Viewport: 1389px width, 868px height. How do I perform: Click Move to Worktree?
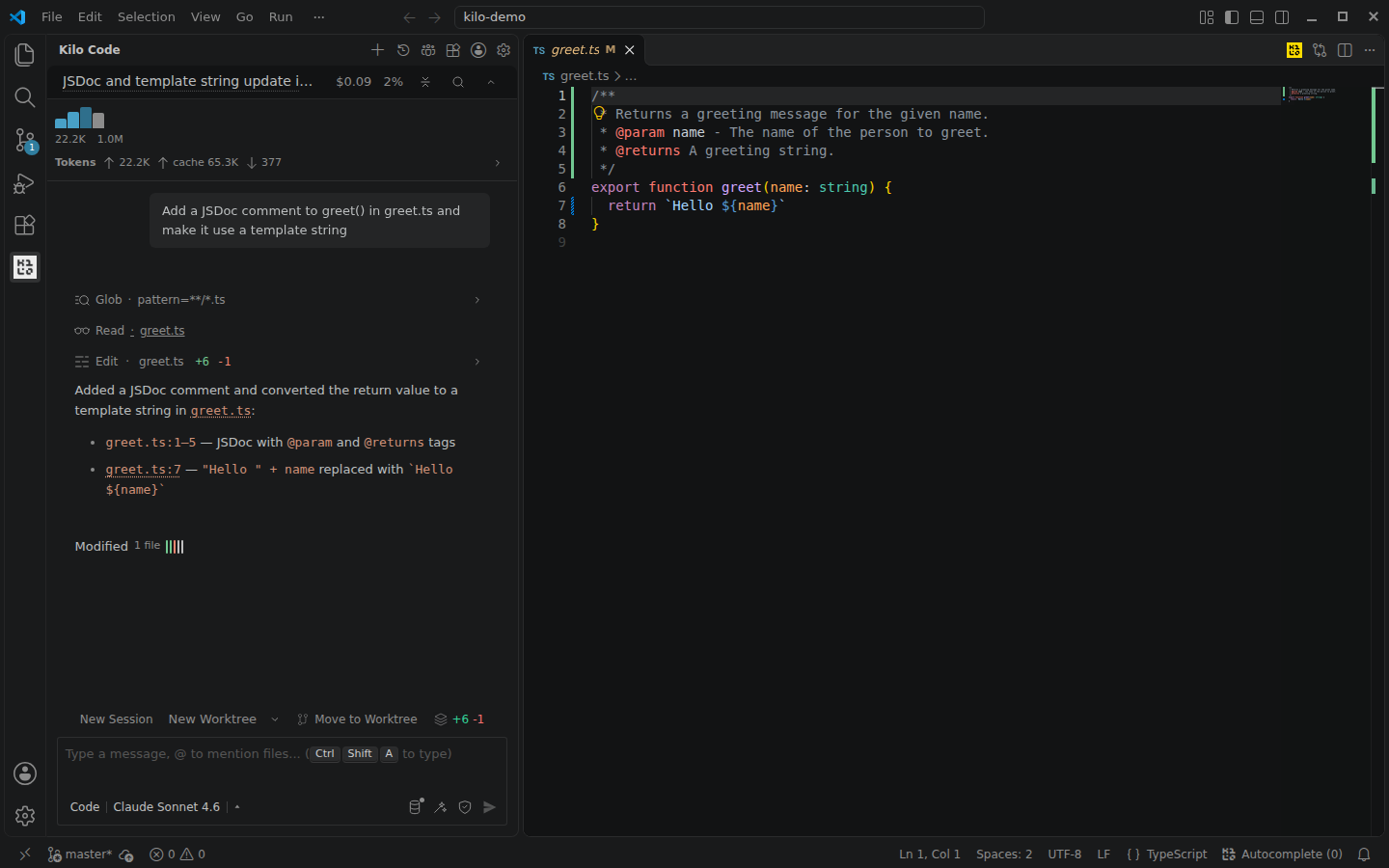point(357,719)
